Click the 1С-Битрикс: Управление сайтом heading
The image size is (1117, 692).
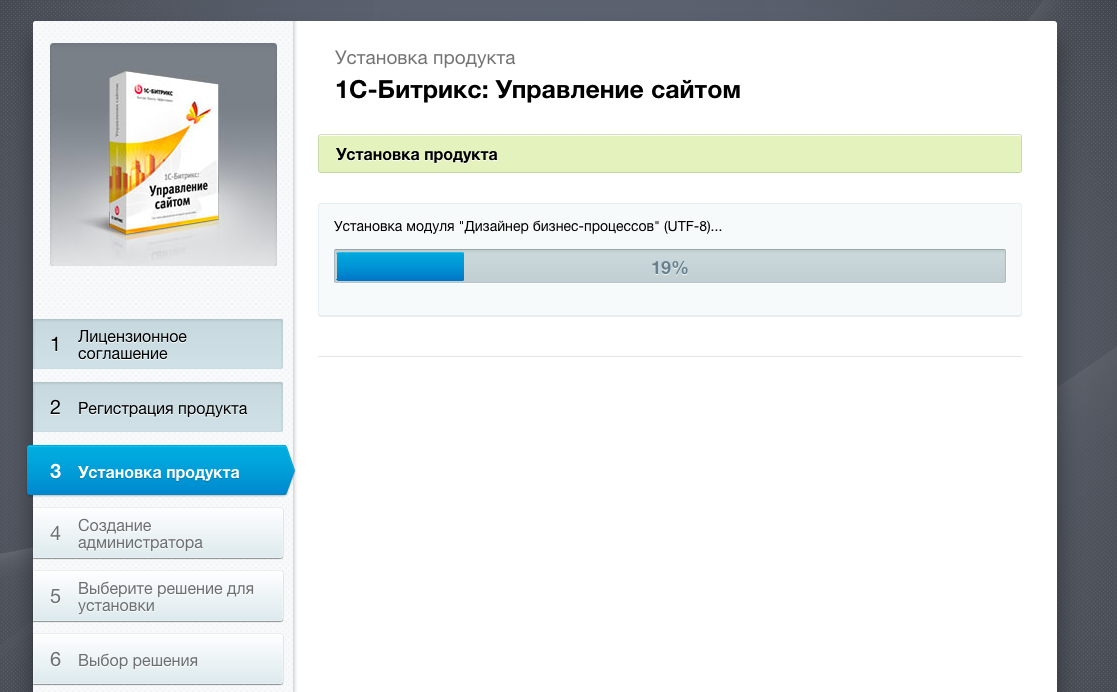[x=538, y=90]
